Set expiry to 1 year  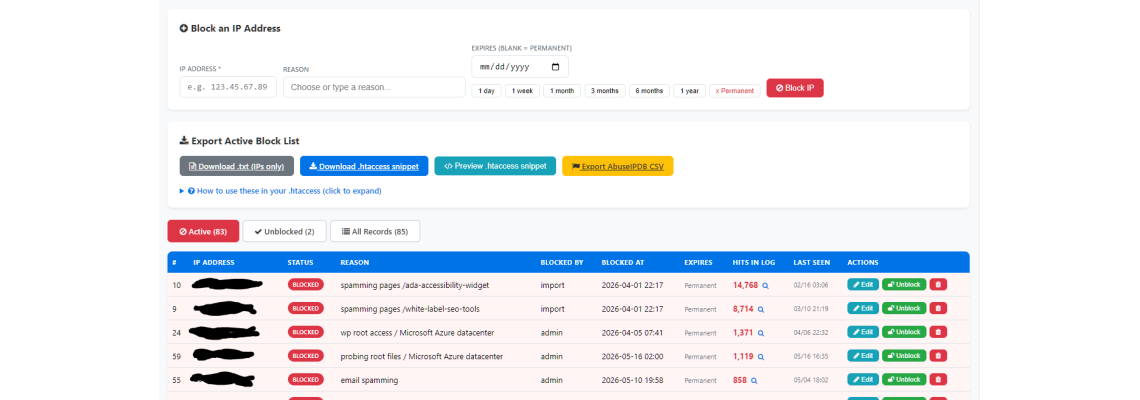pyautogui.click(x=689, y=91)
